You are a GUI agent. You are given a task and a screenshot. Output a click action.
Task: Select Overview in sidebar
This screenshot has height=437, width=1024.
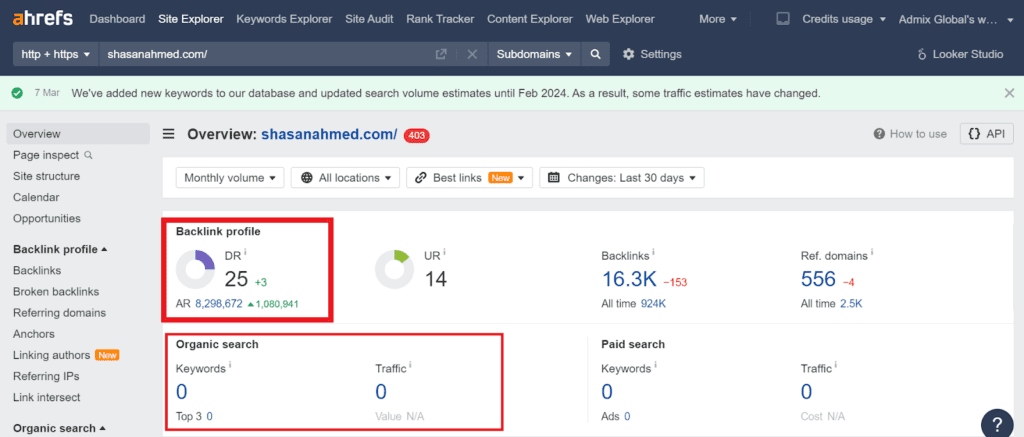pyautogui.click(x=78, y=134)
